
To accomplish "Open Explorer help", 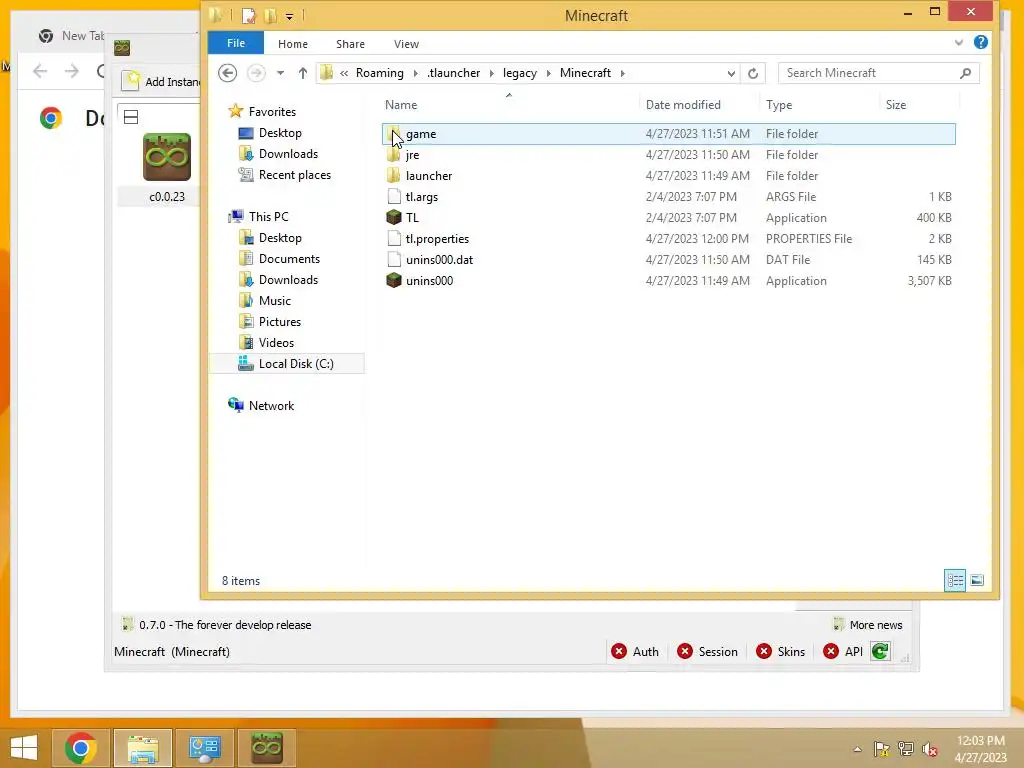I will [x=980, y=42].
